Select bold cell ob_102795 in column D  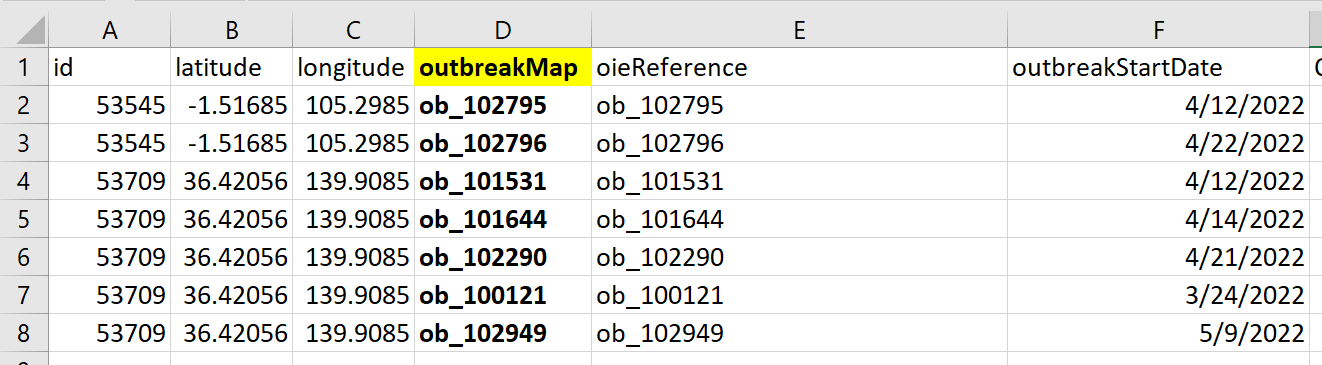[x=502, y=105]
